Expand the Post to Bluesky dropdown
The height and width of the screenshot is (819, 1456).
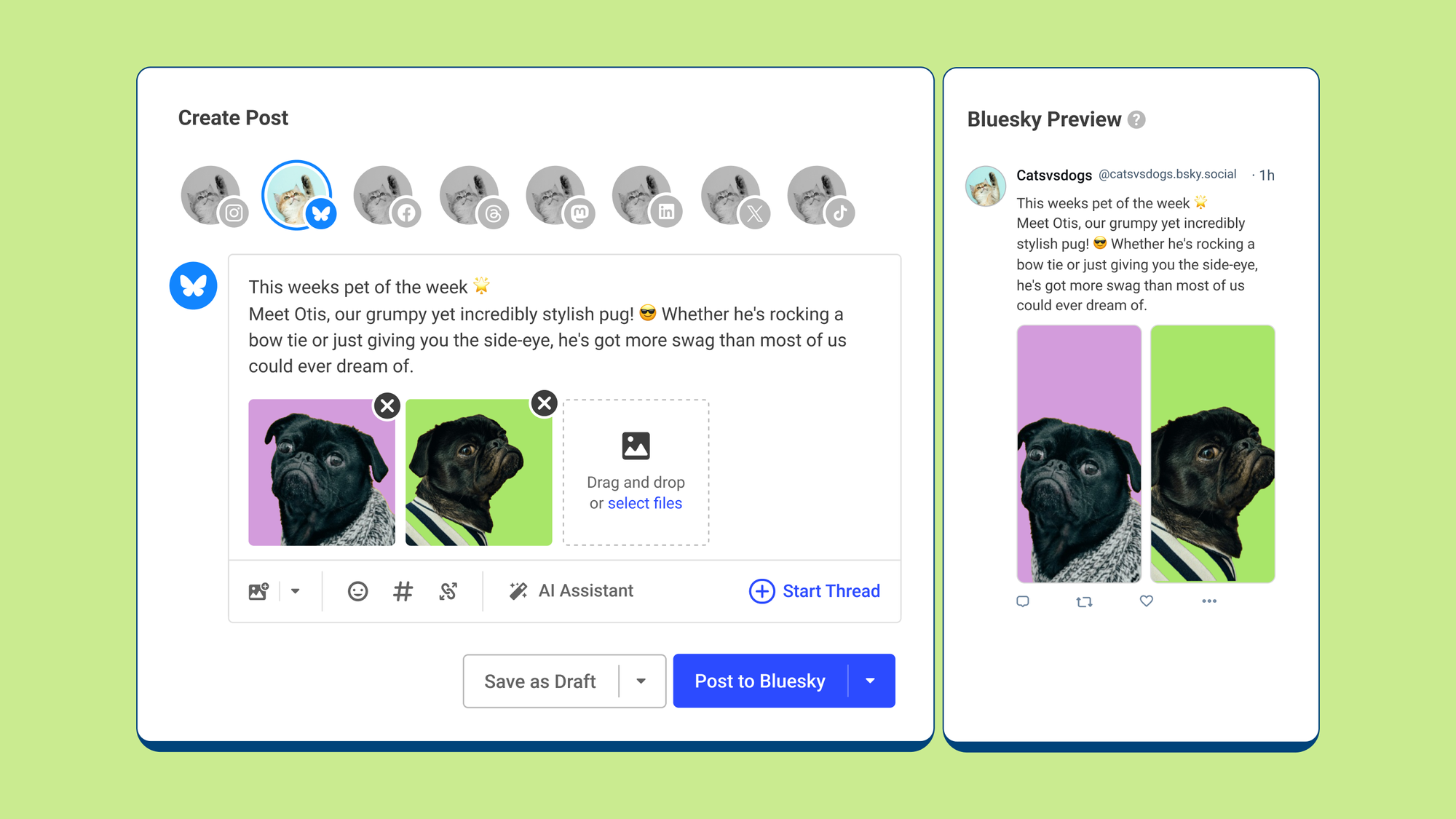(870, 681)
